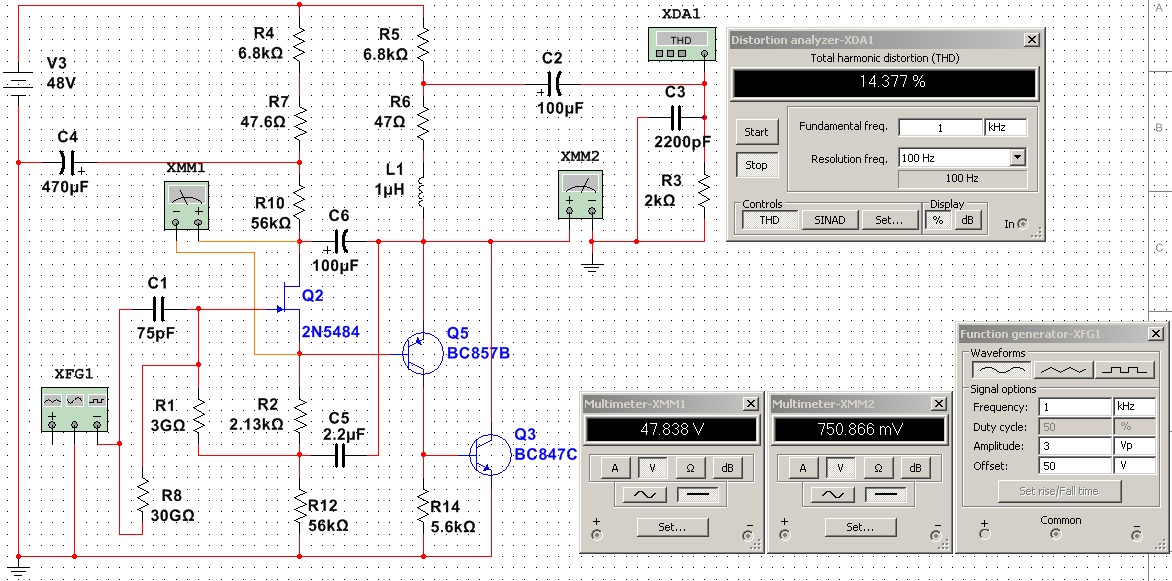Click the function generator Common terminal

(x=1055, y=534)
